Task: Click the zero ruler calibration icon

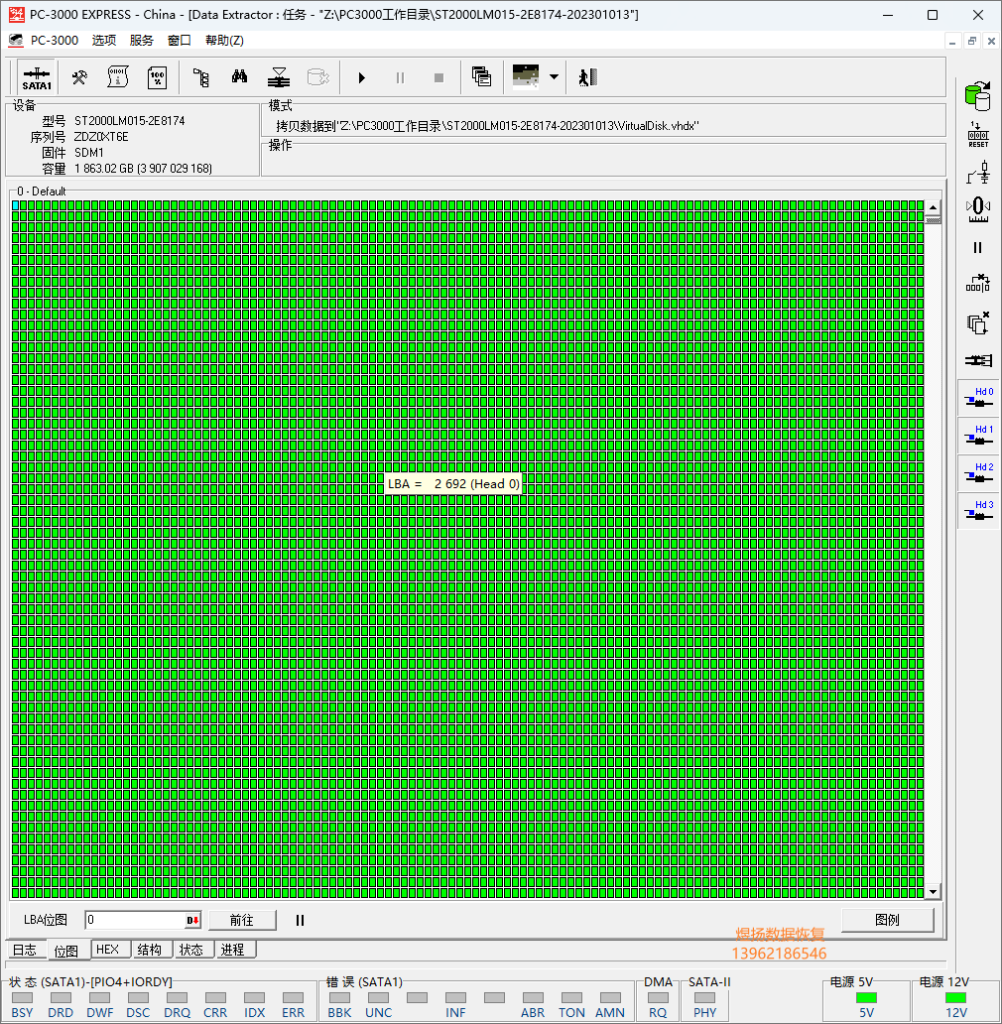Action: [x=978, y=209]
